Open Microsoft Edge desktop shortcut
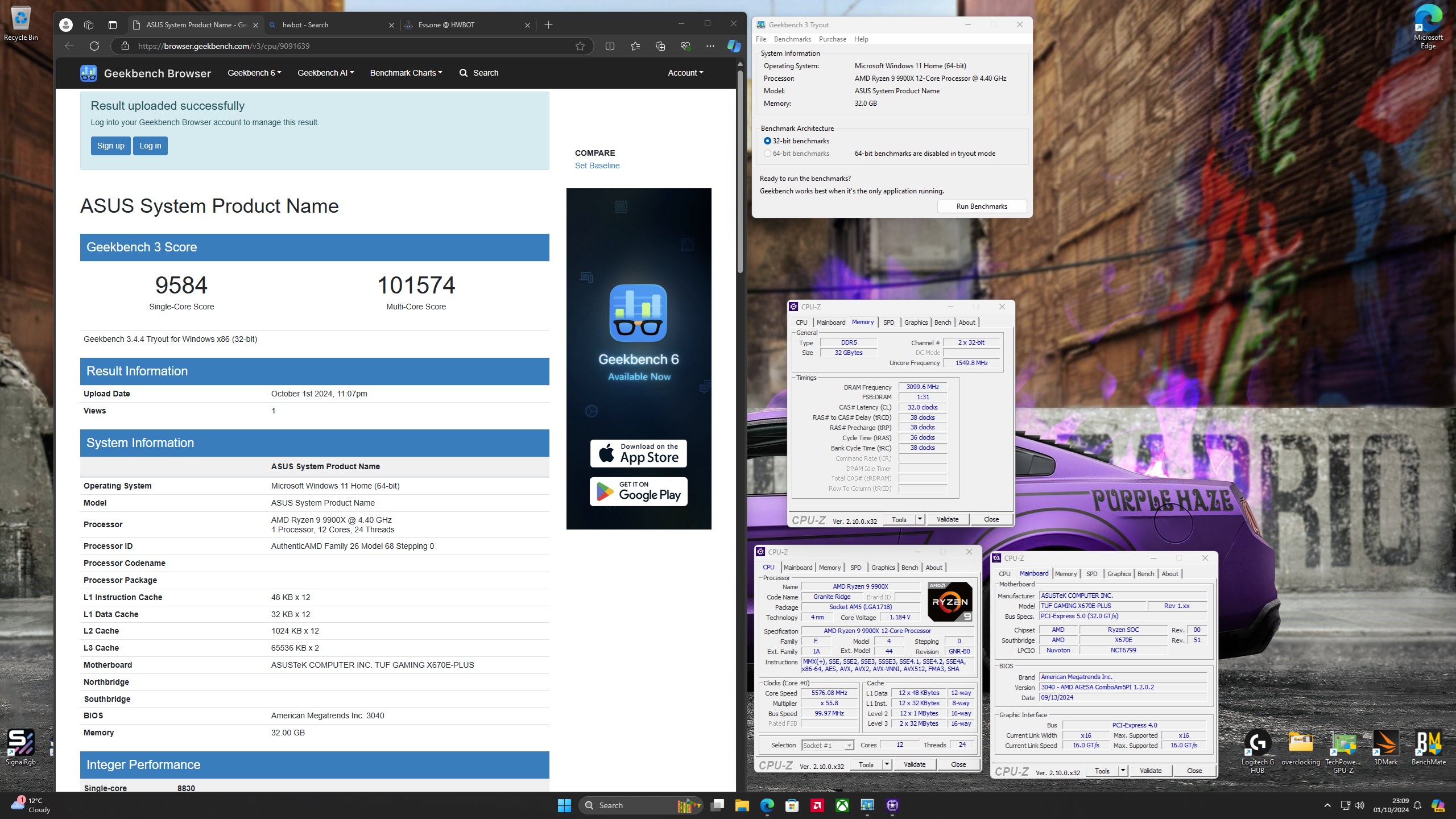Viewport: 1456px width, 819px height. [x=1428, y=26]
